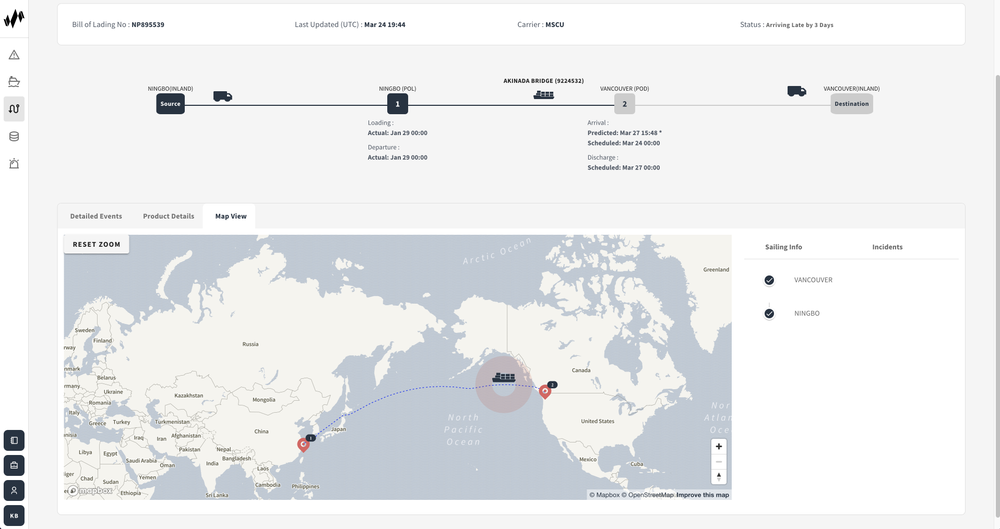The width and height of the screenshot is (1000, 529).
Task: Switch to the Product Details tab
Action: pos(168,216)
